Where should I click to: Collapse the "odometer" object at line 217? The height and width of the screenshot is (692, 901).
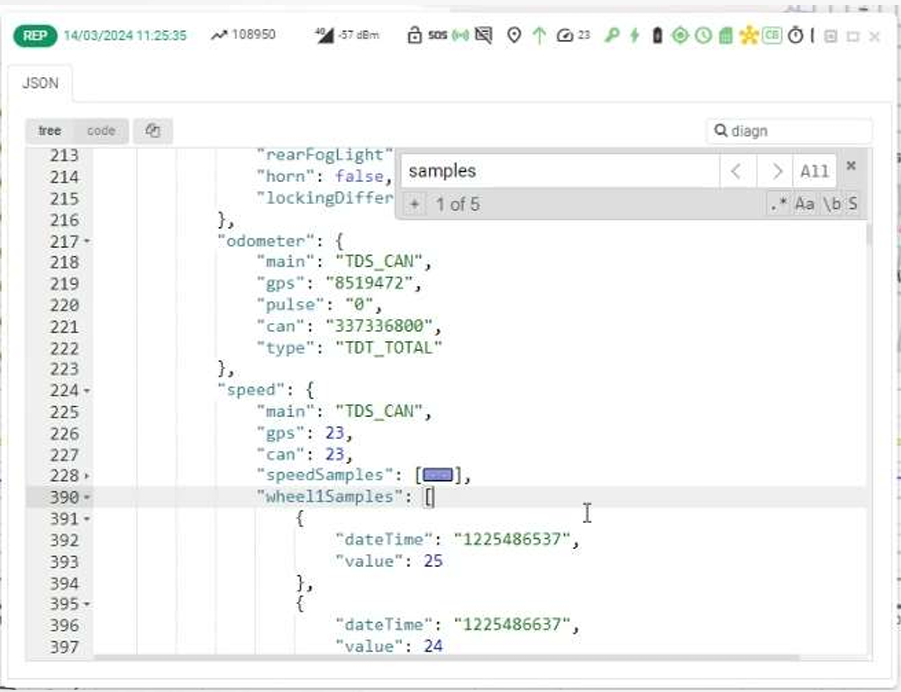(x=88, y=242)
